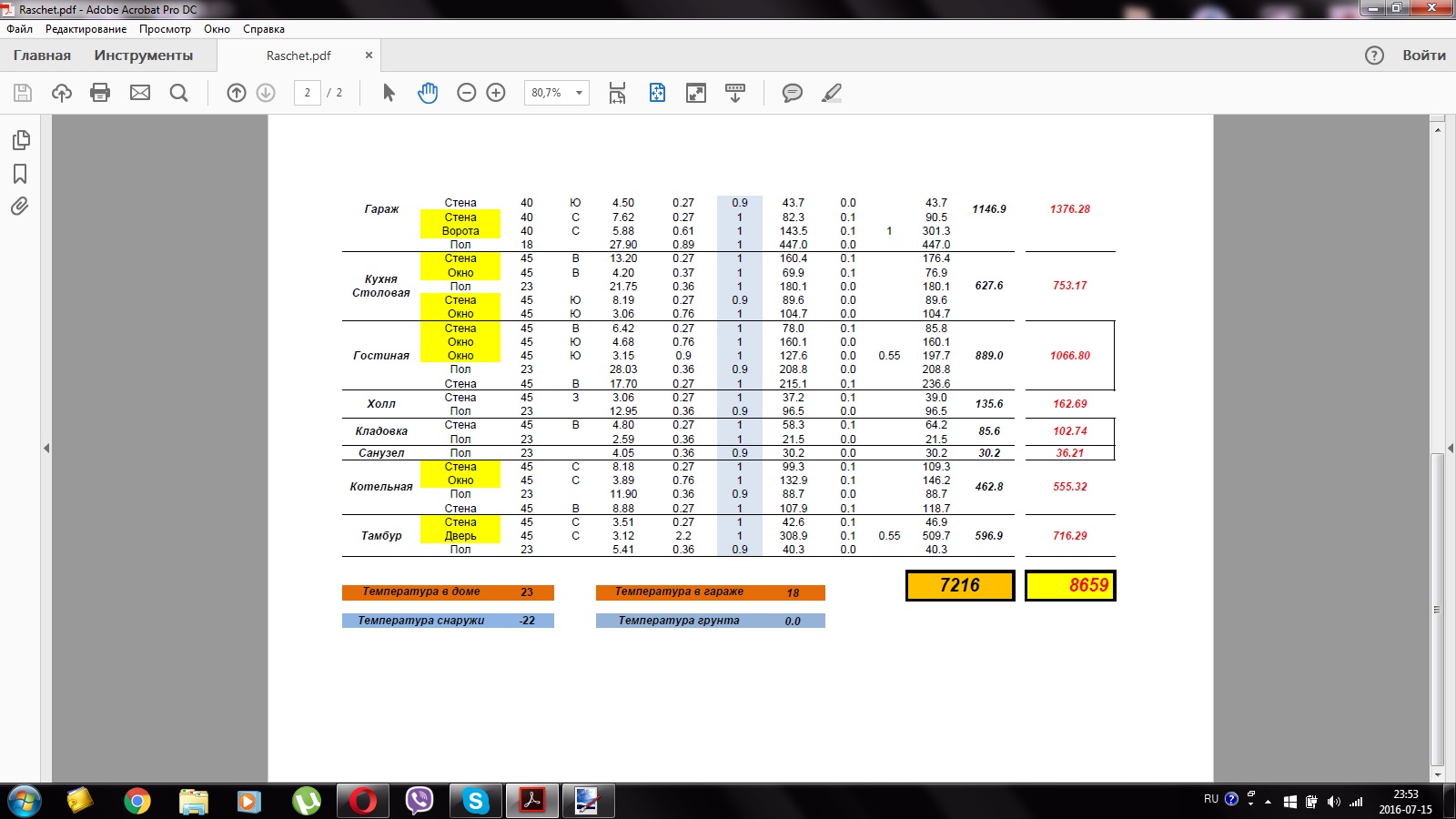Open the 80,7% zoom level dropdown
Image resolution: width=1456 pixels, height=819 pixels.
click(x=557, y=93)
